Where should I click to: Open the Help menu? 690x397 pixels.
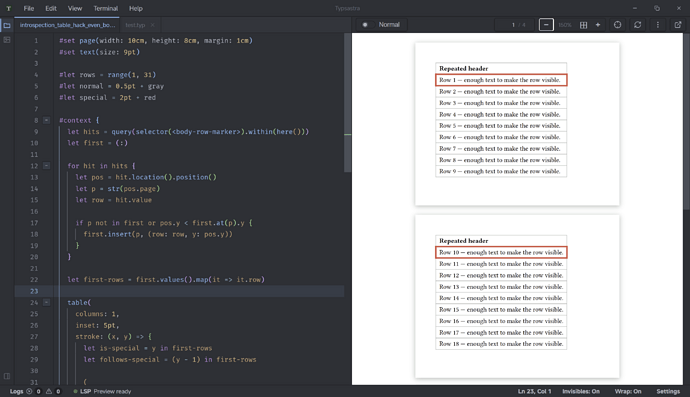coord(136,8)
